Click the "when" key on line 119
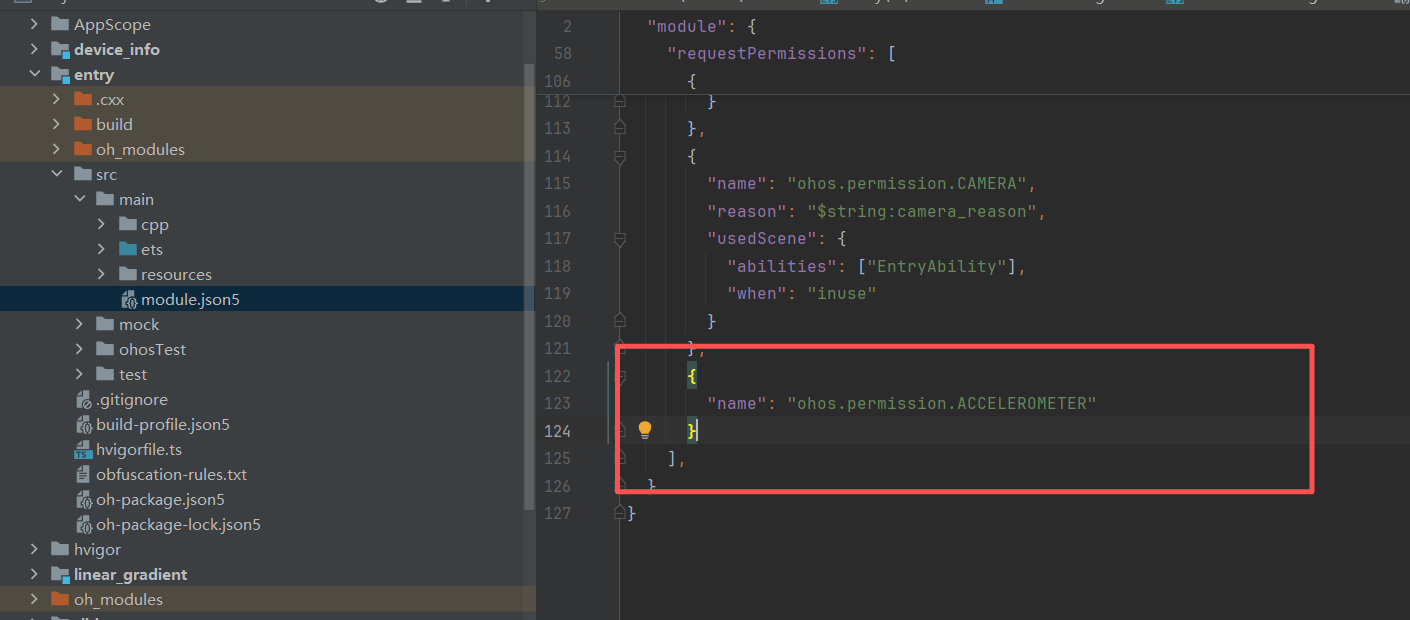Image resolution: width=1410 pixels, height=620 pixels. click(757, 293)
